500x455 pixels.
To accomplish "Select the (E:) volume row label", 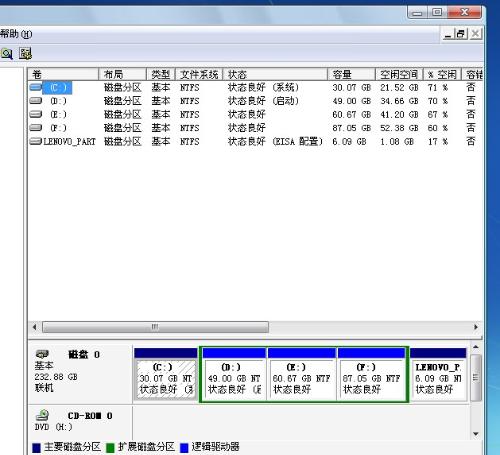I will pos(58,115).
